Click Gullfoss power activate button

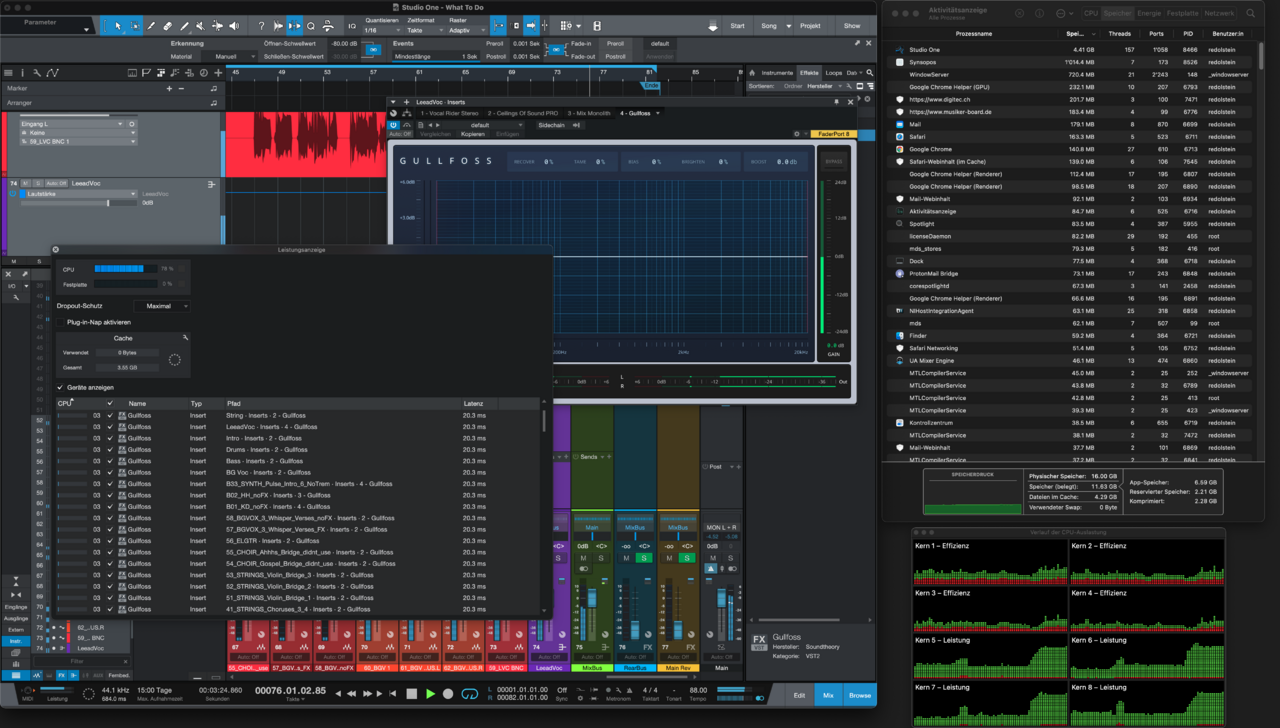click(393, 125)
